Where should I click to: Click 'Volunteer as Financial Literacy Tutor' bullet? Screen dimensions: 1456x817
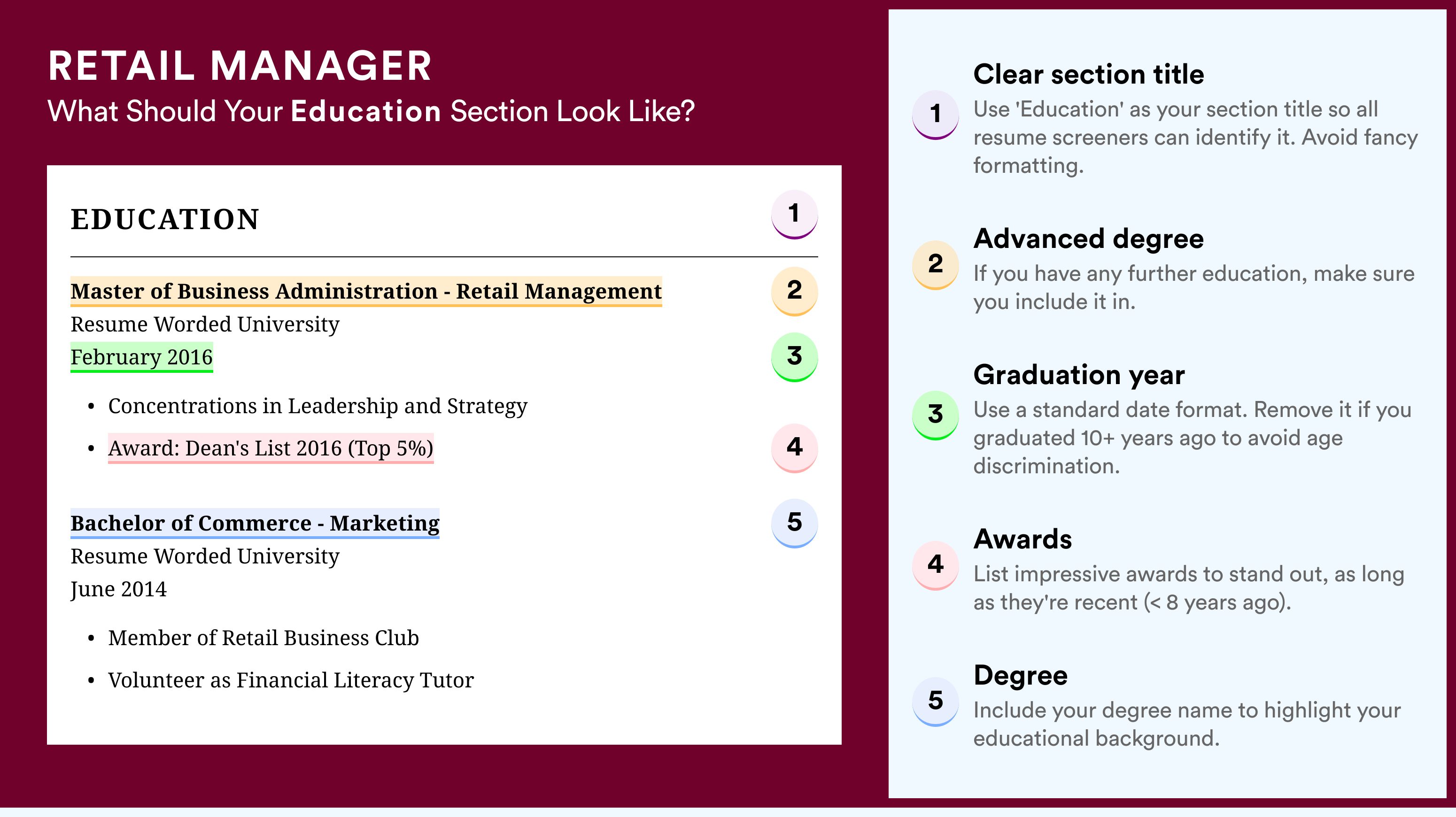(x=291, y=681)
